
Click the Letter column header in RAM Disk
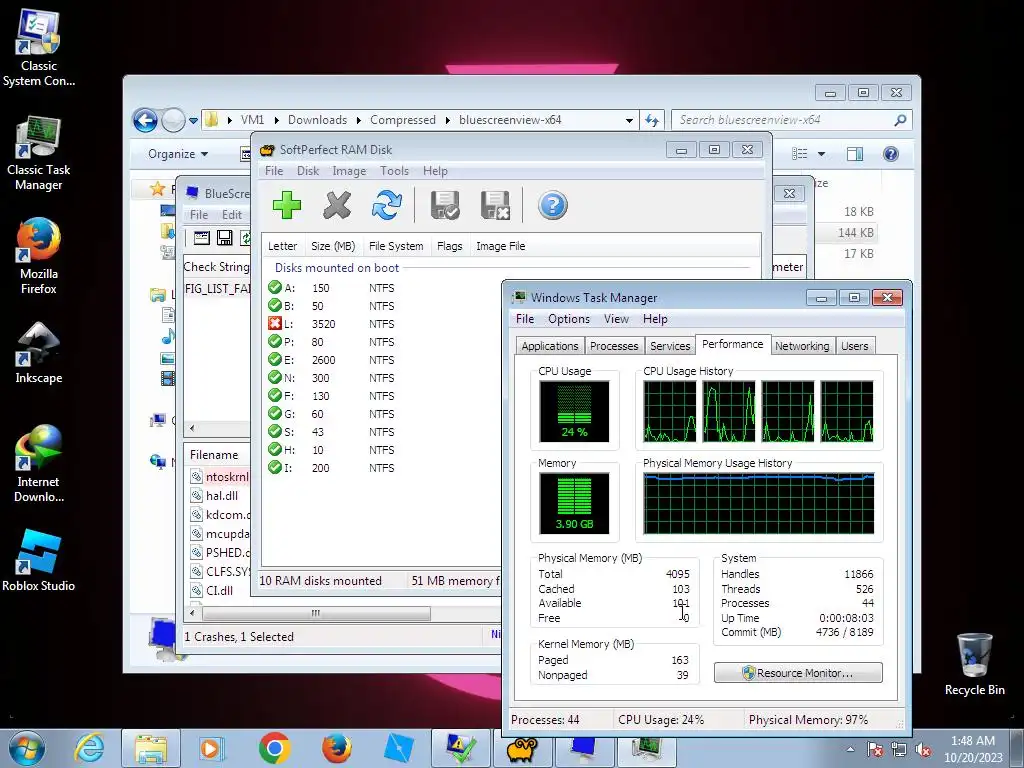click(x=283, y=246)
